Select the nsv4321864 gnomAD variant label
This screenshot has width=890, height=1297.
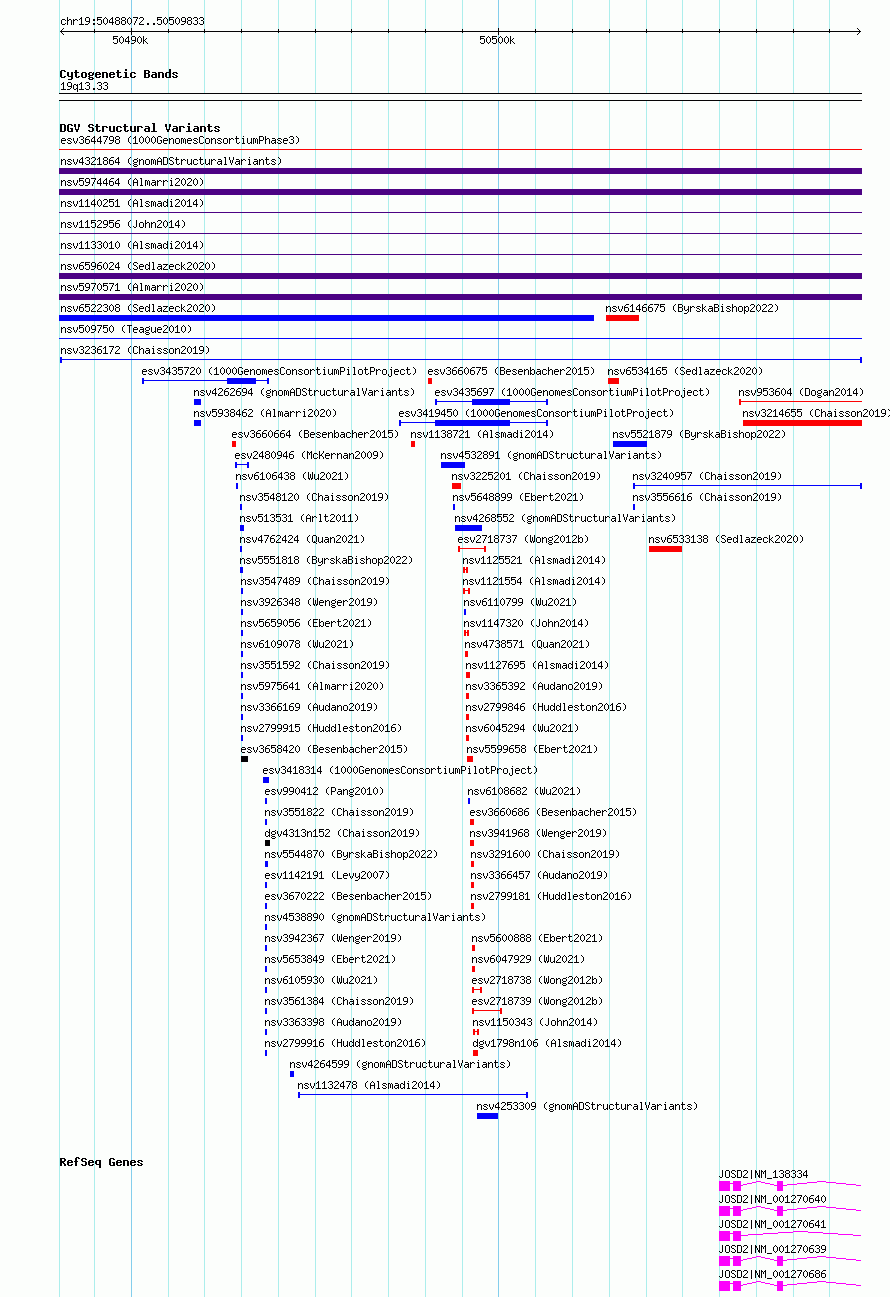[171, 161]
